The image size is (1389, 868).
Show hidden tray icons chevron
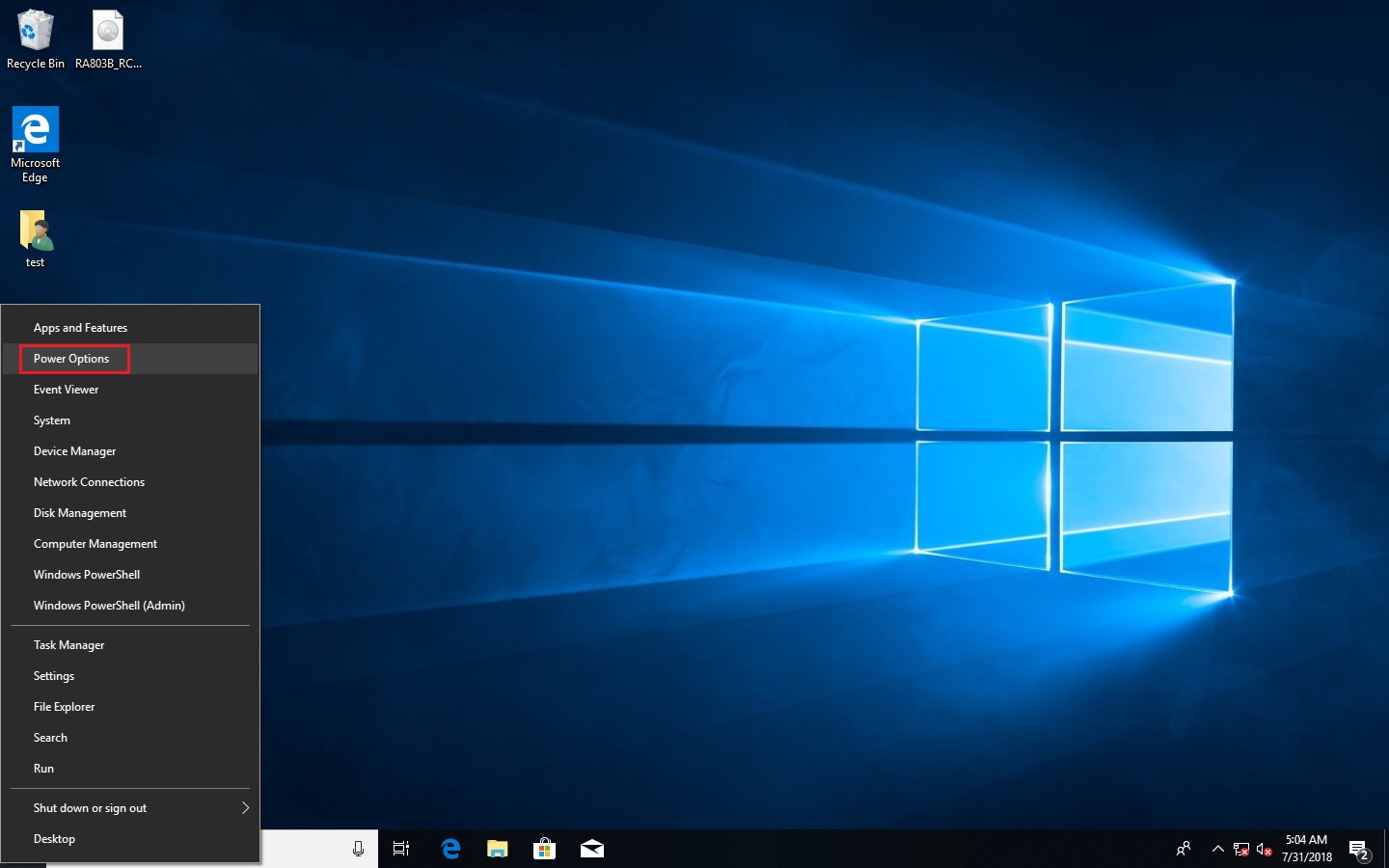pos(1217,849)
